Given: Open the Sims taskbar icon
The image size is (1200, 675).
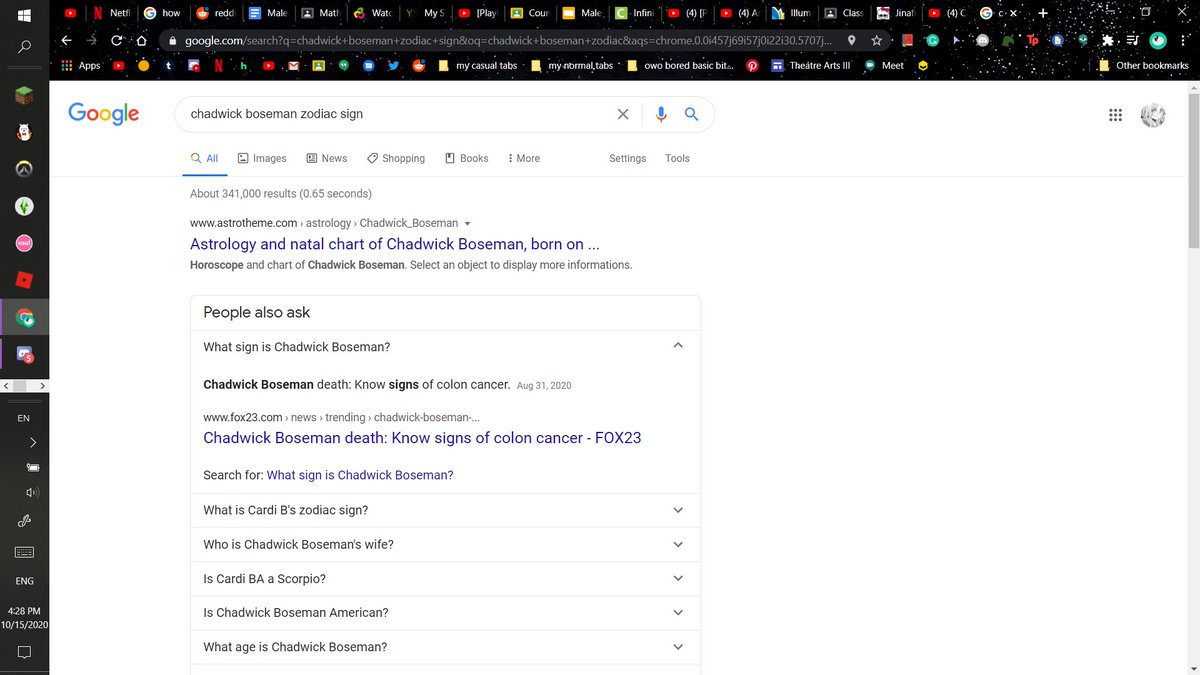Looking at the screenshot, I should pyautogui.click(x=24, y=206).
